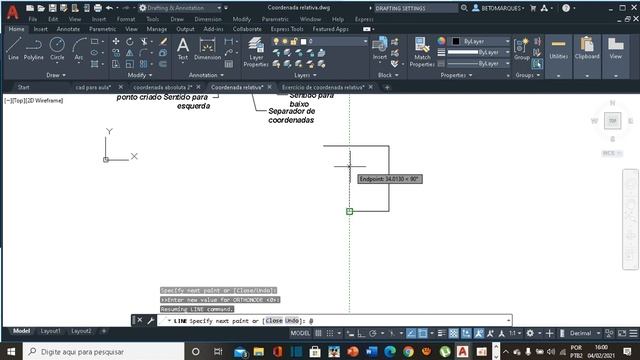
Task: Toggle lineweight display in status bar
Action: [442, 333]
